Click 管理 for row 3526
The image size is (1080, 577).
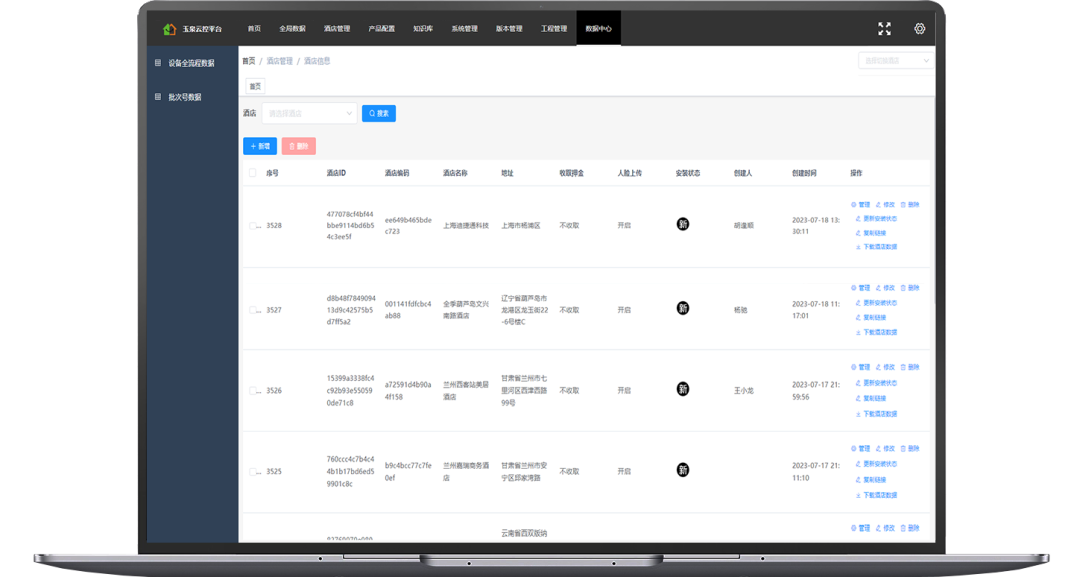(x=860, y=367)
